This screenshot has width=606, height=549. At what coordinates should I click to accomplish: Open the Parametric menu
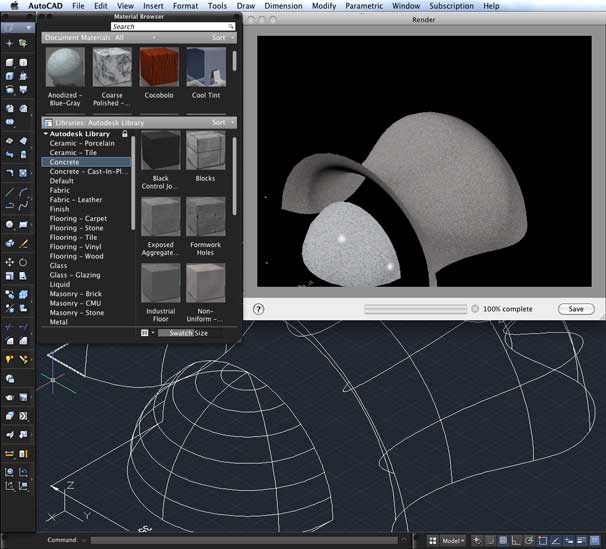pyautogui.click(x=364, y=6)
